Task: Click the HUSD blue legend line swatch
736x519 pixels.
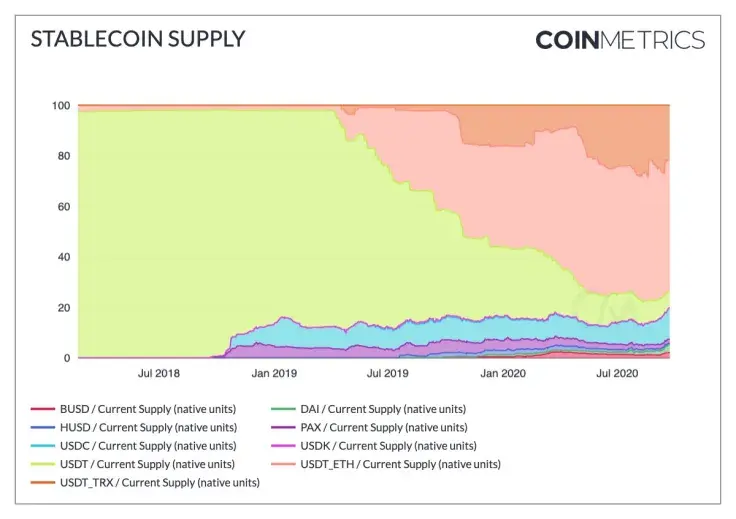Action: [x=43, y=427]
